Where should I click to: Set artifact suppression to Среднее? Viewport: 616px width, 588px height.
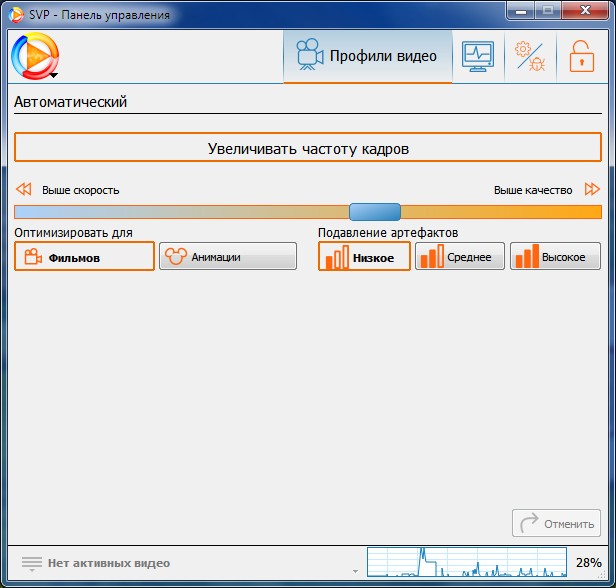pyautogui.click(x=460, y=256)
